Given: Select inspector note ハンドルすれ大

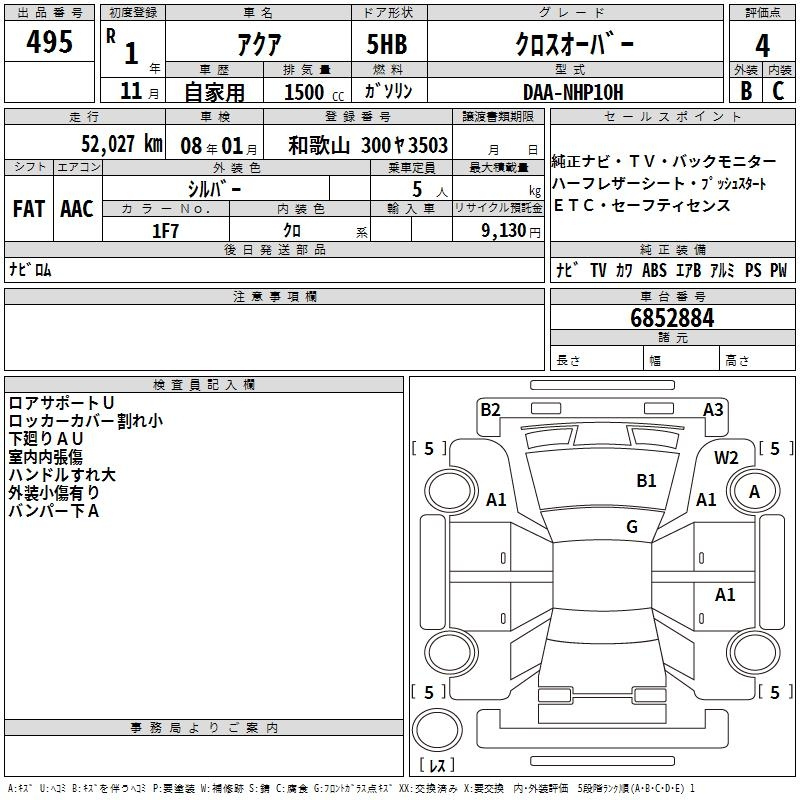Looking at the screenshot, I should tap(62, 474).
